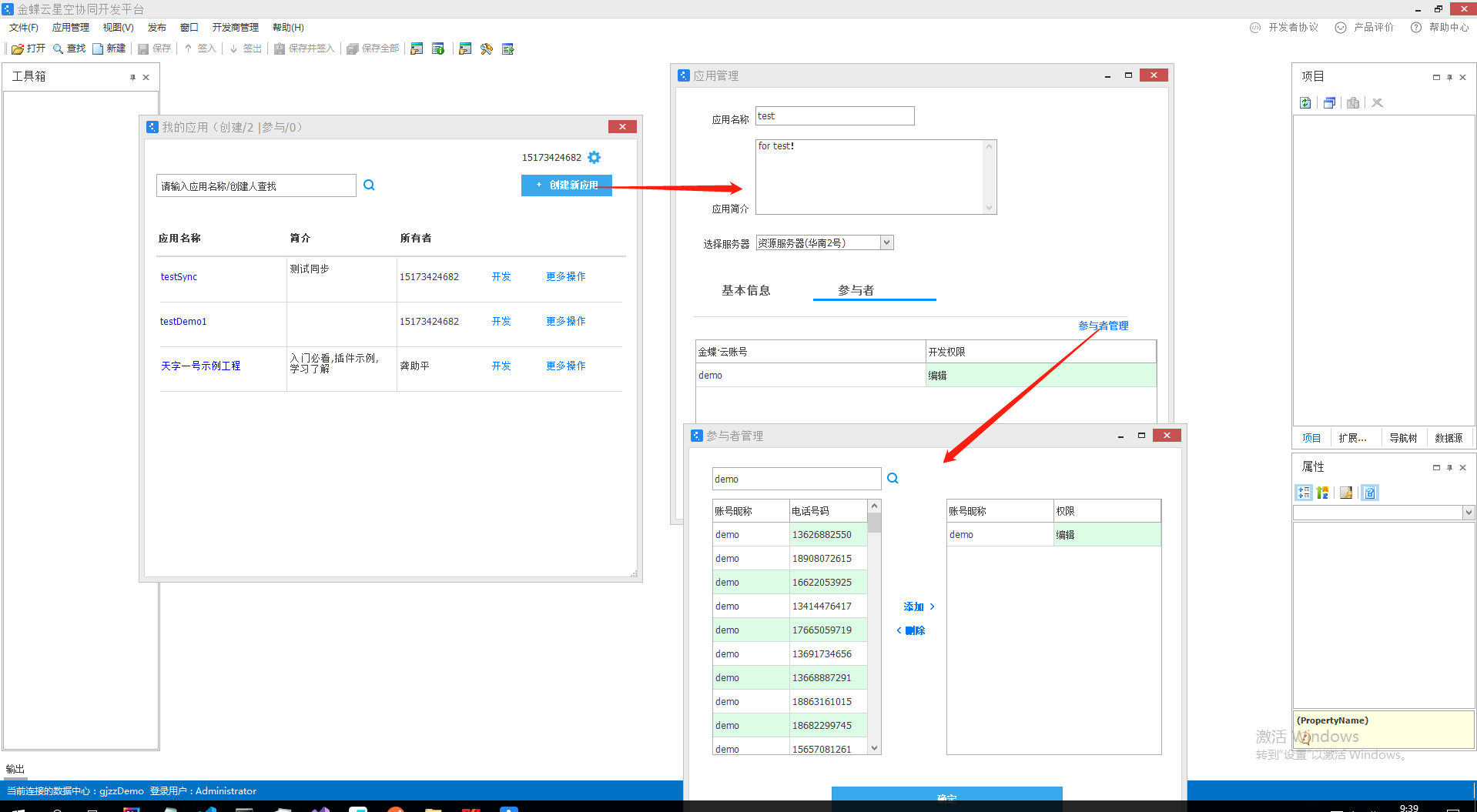Click the refresh icon in Project panel
Image resolution: width=1477 pixels, height=812 pixels.
1305,102
